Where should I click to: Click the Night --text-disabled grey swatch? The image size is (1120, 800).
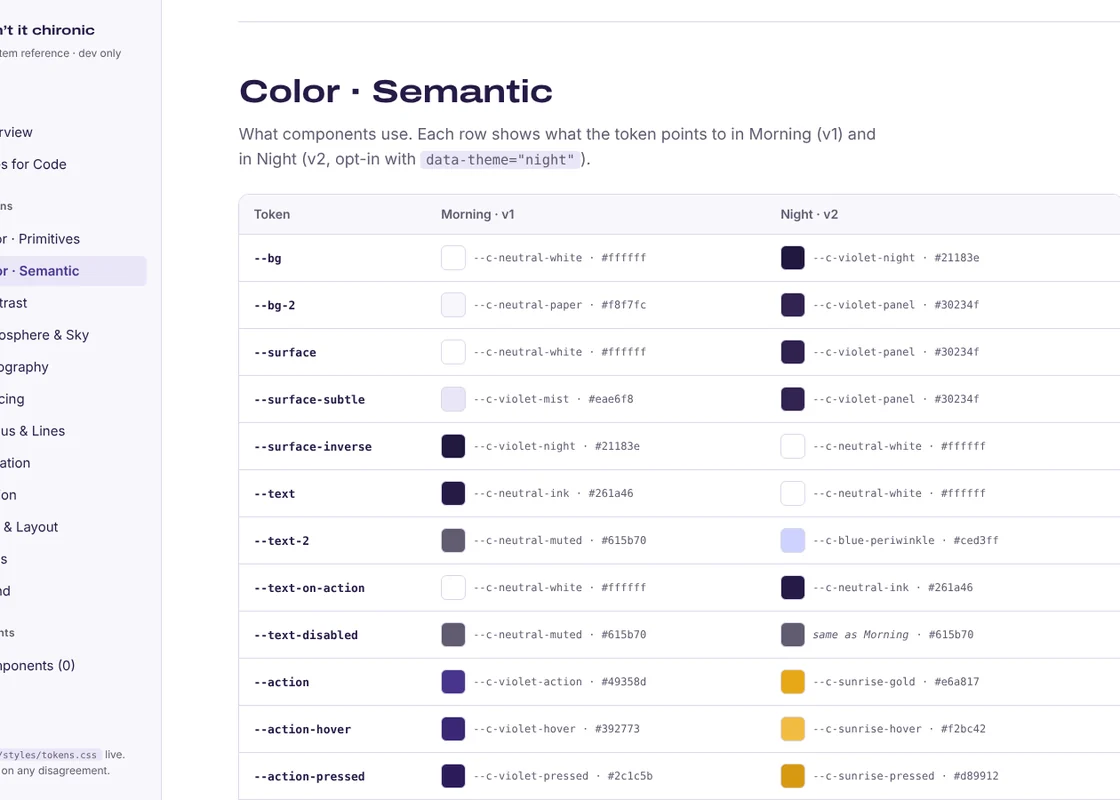[792, 635]
